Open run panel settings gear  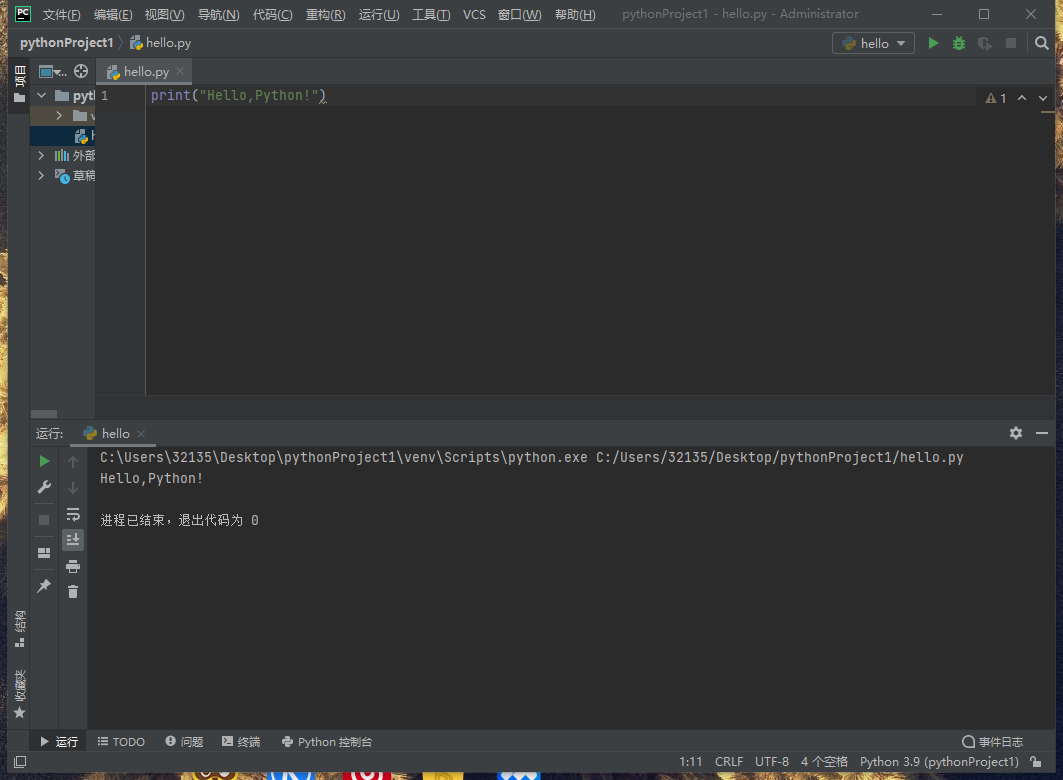click(1016, 433)
